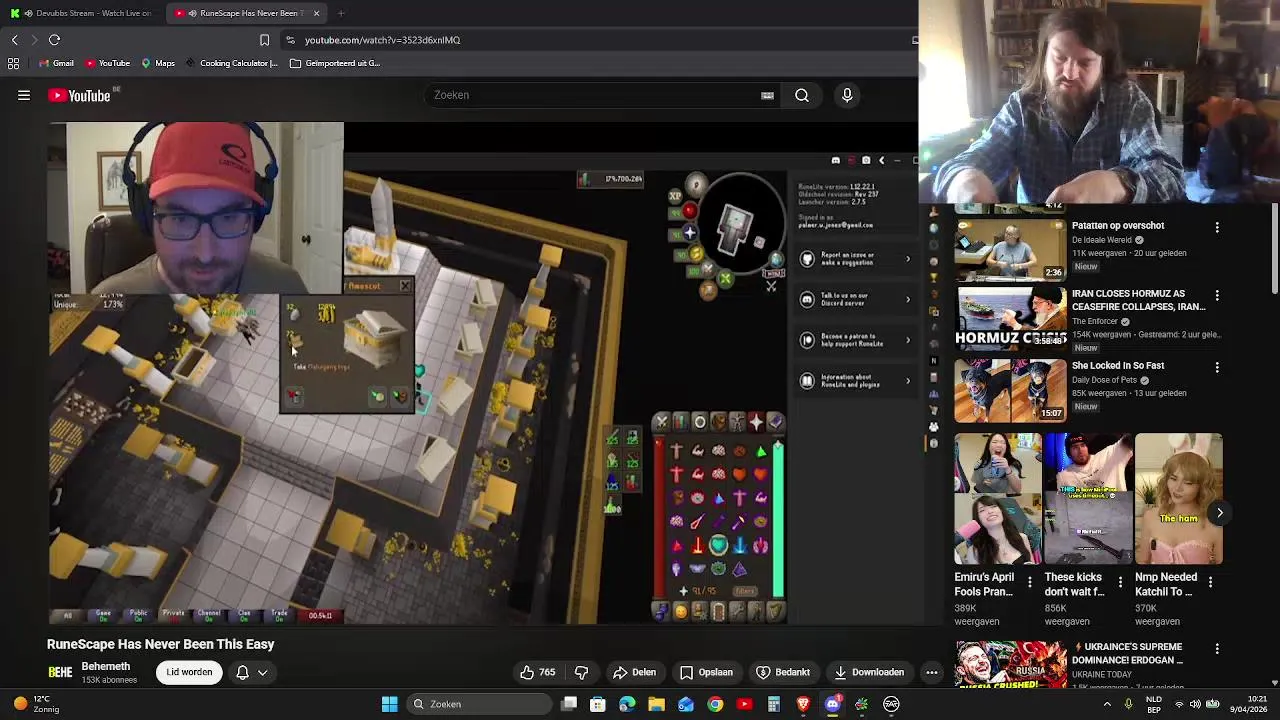Open the browser apps grid icon
1280x720 pixels.
pos(13,63)
